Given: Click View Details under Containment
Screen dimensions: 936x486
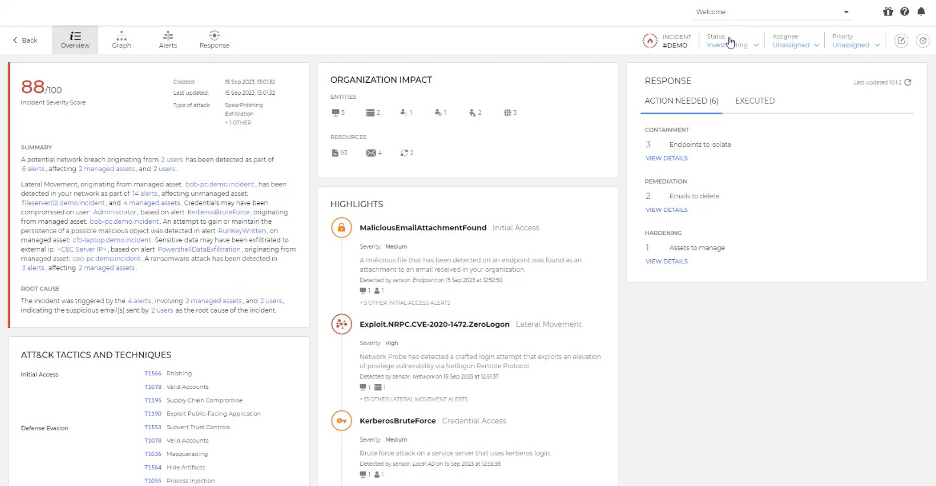Looking at the screenshot, I should click(666, 158).
